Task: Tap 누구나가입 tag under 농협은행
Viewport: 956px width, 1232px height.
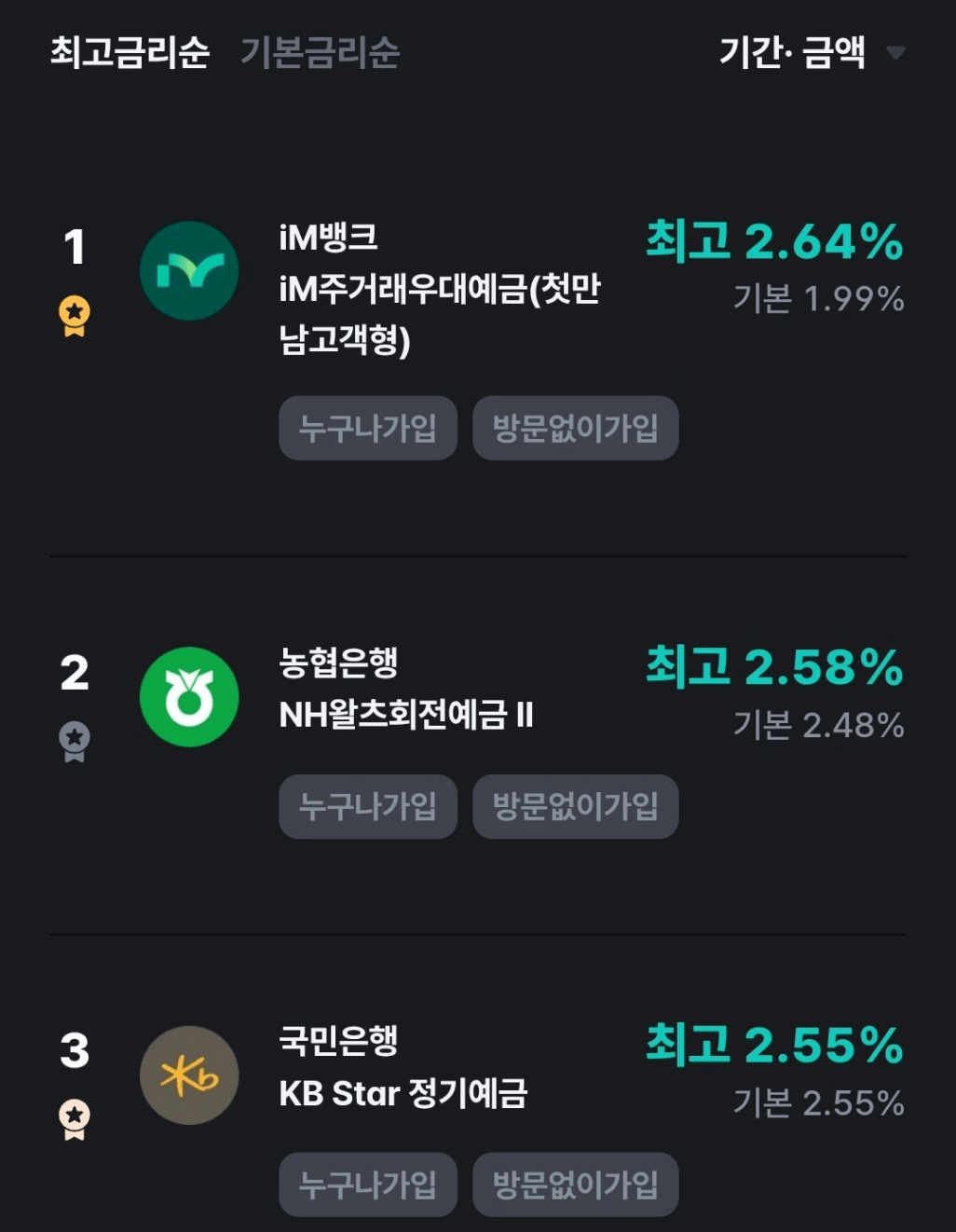Action: [x=368, y=807]
